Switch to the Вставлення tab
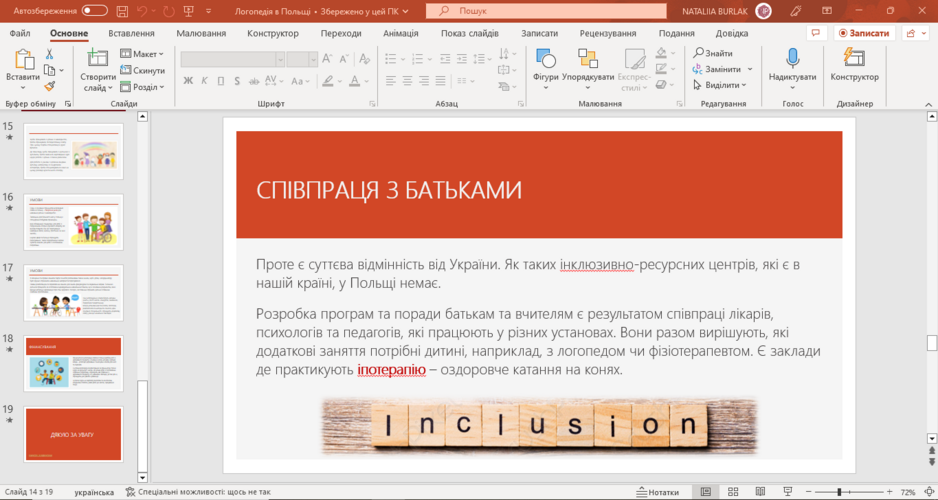 tap(132, 33)
